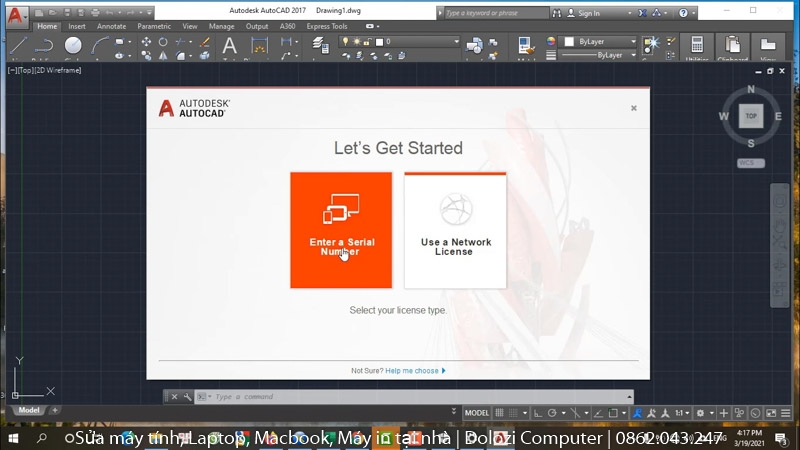The height and width of the screenshot is (450, 800).
Task: Choose Enter a Serial Number option
Action: 341,230
